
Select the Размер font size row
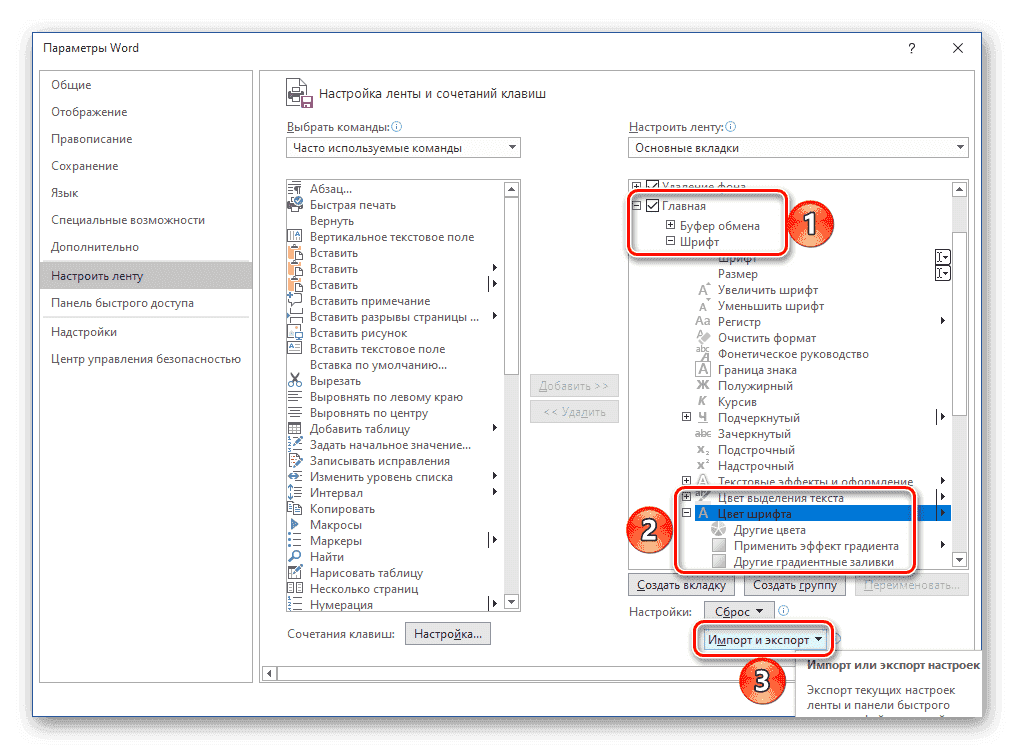[738, 274]
